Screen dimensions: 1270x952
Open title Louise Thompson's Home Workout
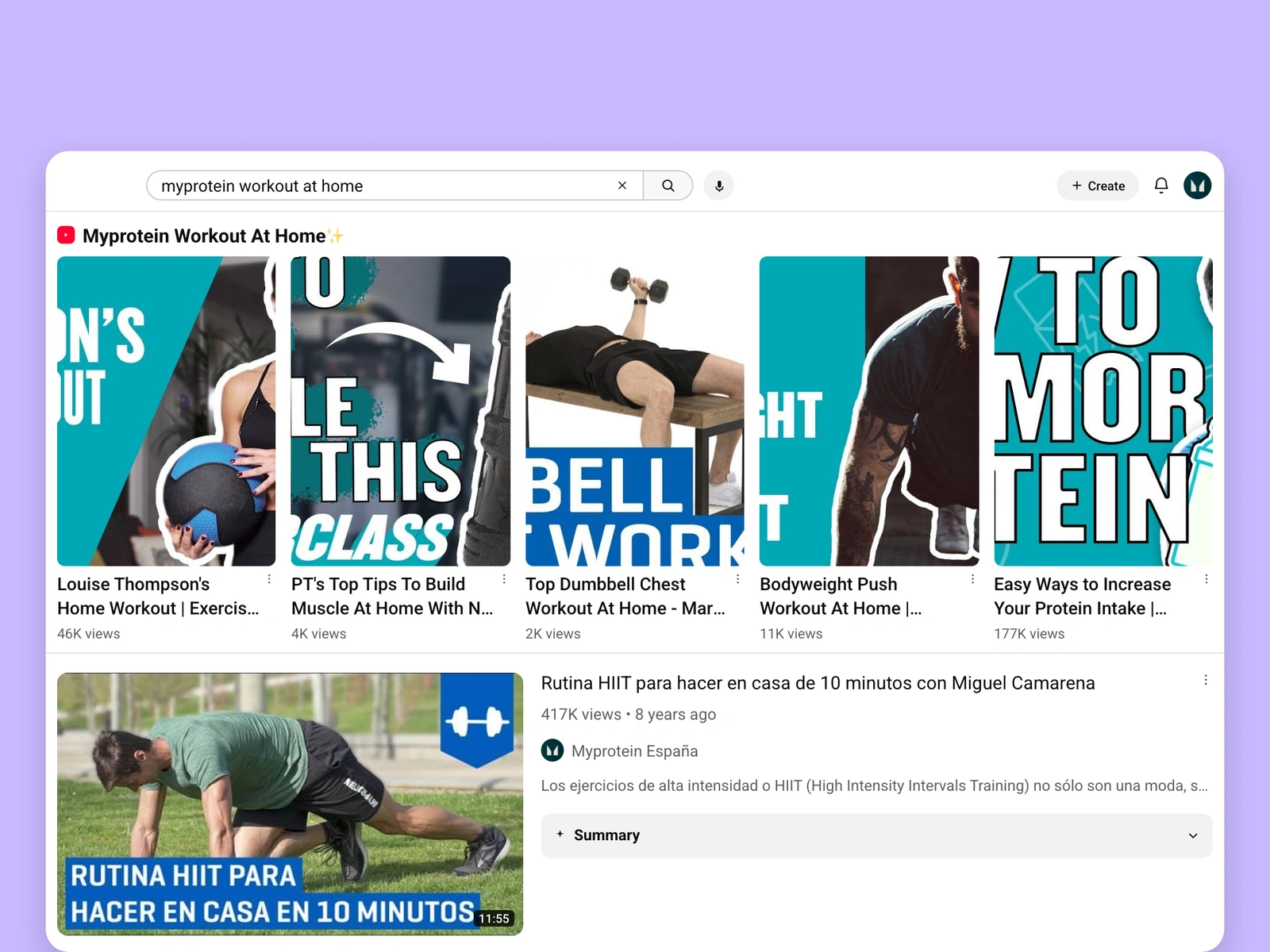point(158,596)
